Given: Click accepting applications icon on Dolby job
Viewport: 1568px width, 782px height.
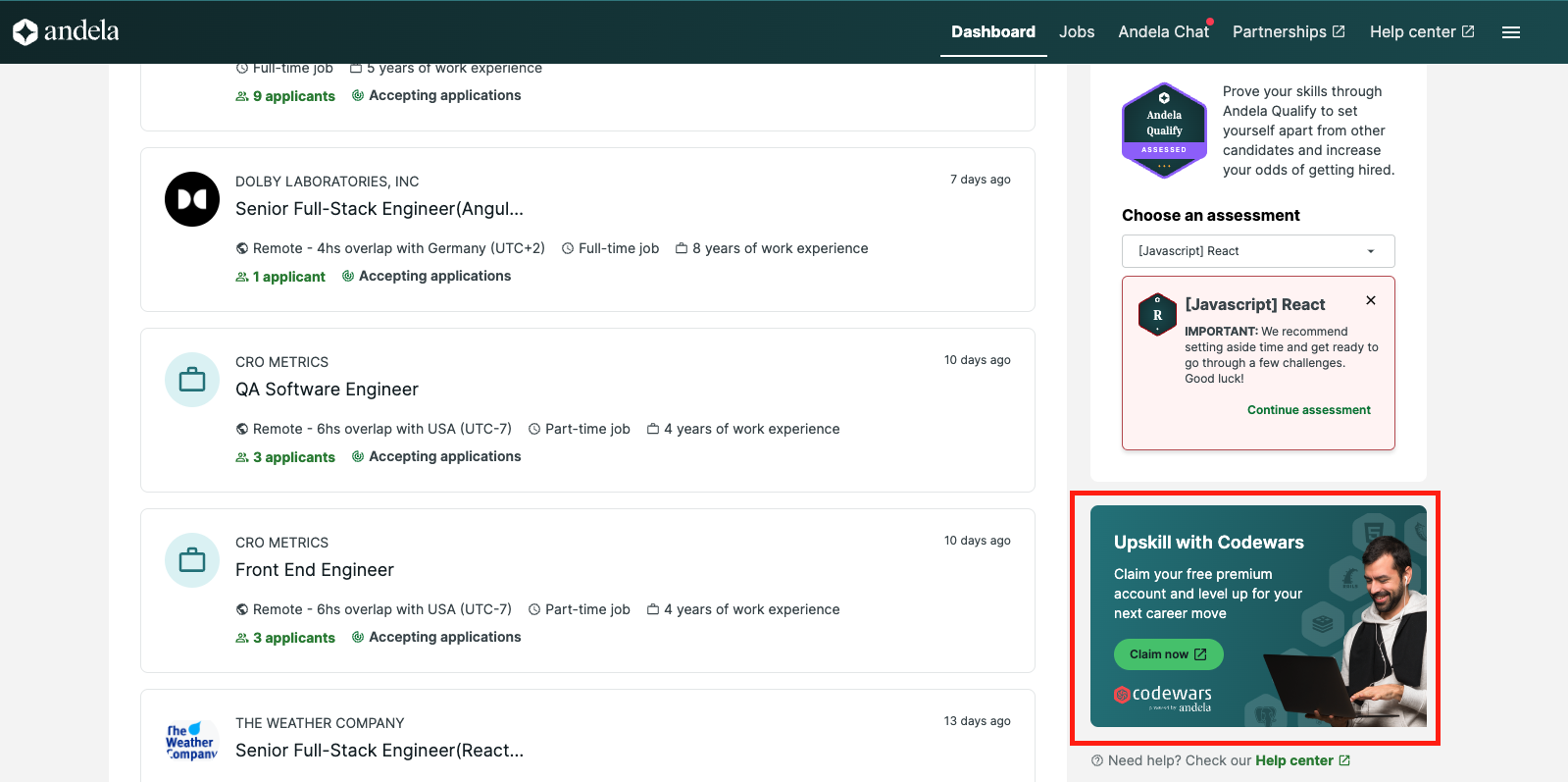Looking at the screenshot, I should pos(348,276).
